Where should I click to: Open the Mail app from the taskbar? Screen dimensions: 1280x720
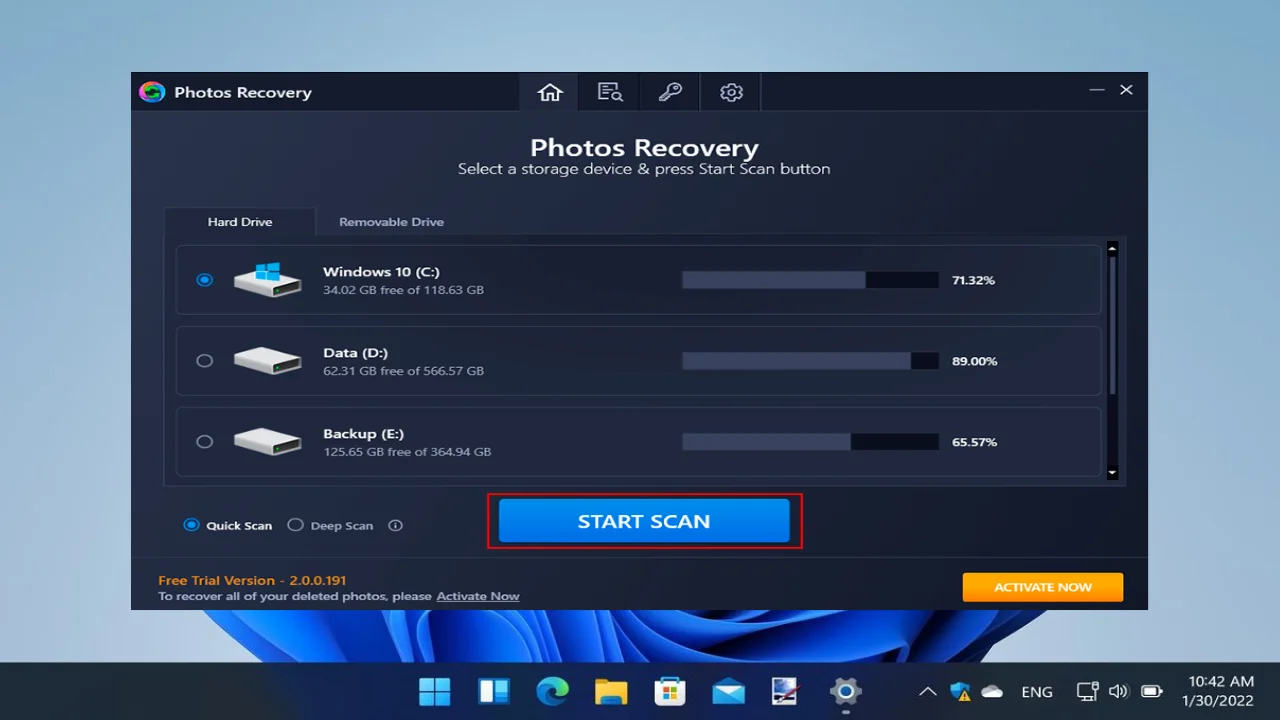[728, 691]
